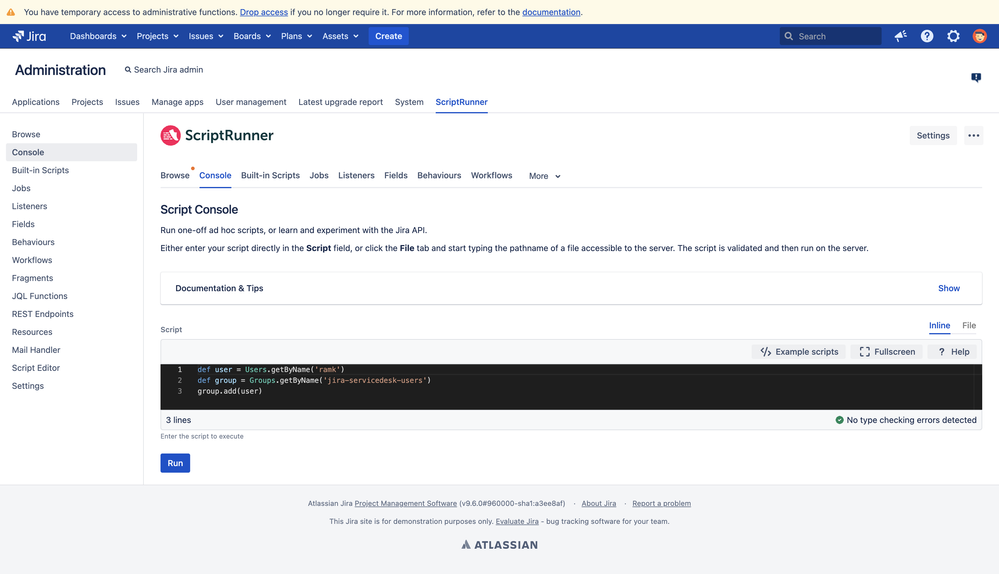The image size is (999, 574).
Task: Switch to the Workflows tab
Action: coord(491,175)
